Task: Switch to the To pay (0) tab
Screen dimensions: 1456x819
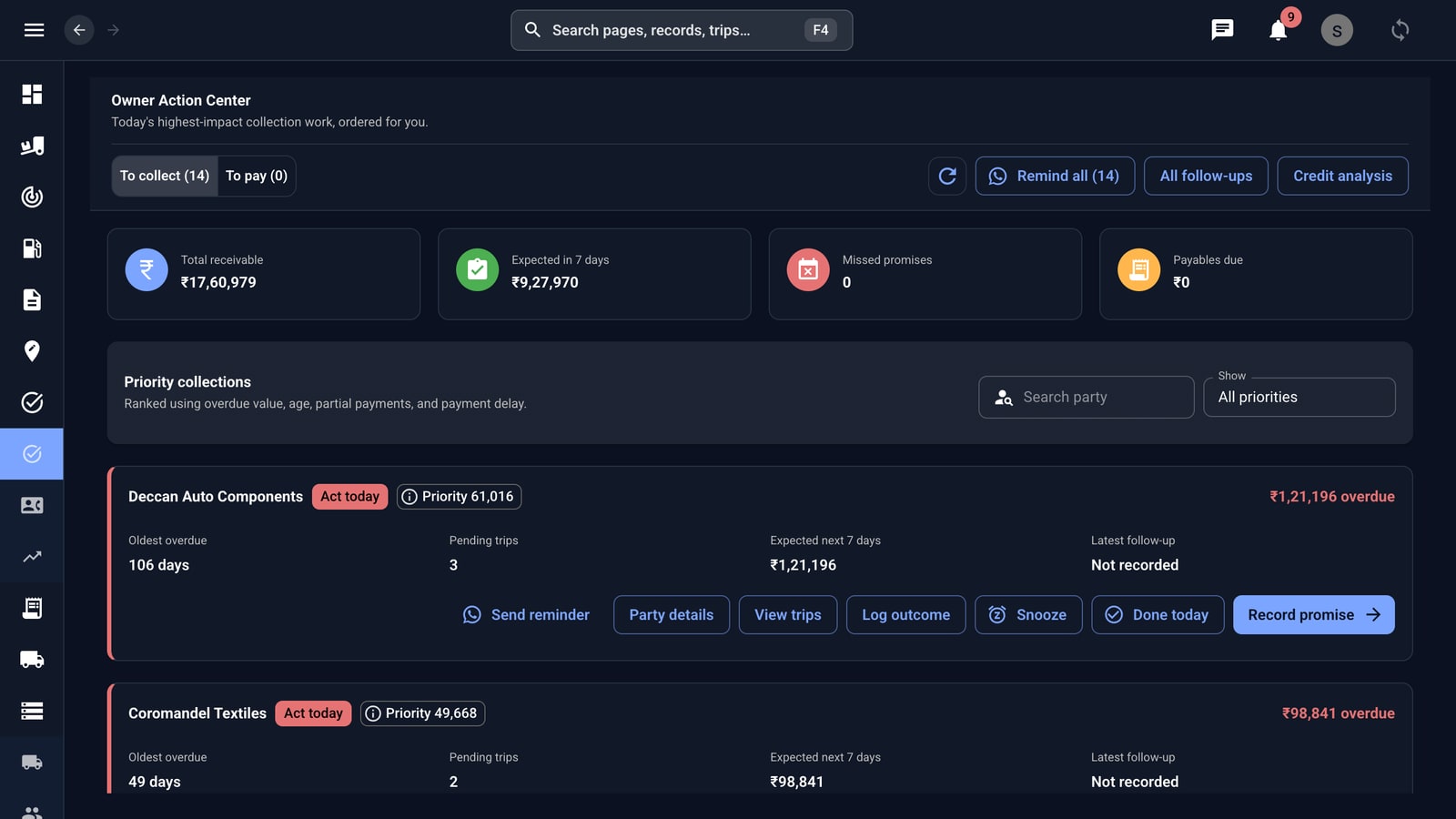Action: (x=257, y=176)
